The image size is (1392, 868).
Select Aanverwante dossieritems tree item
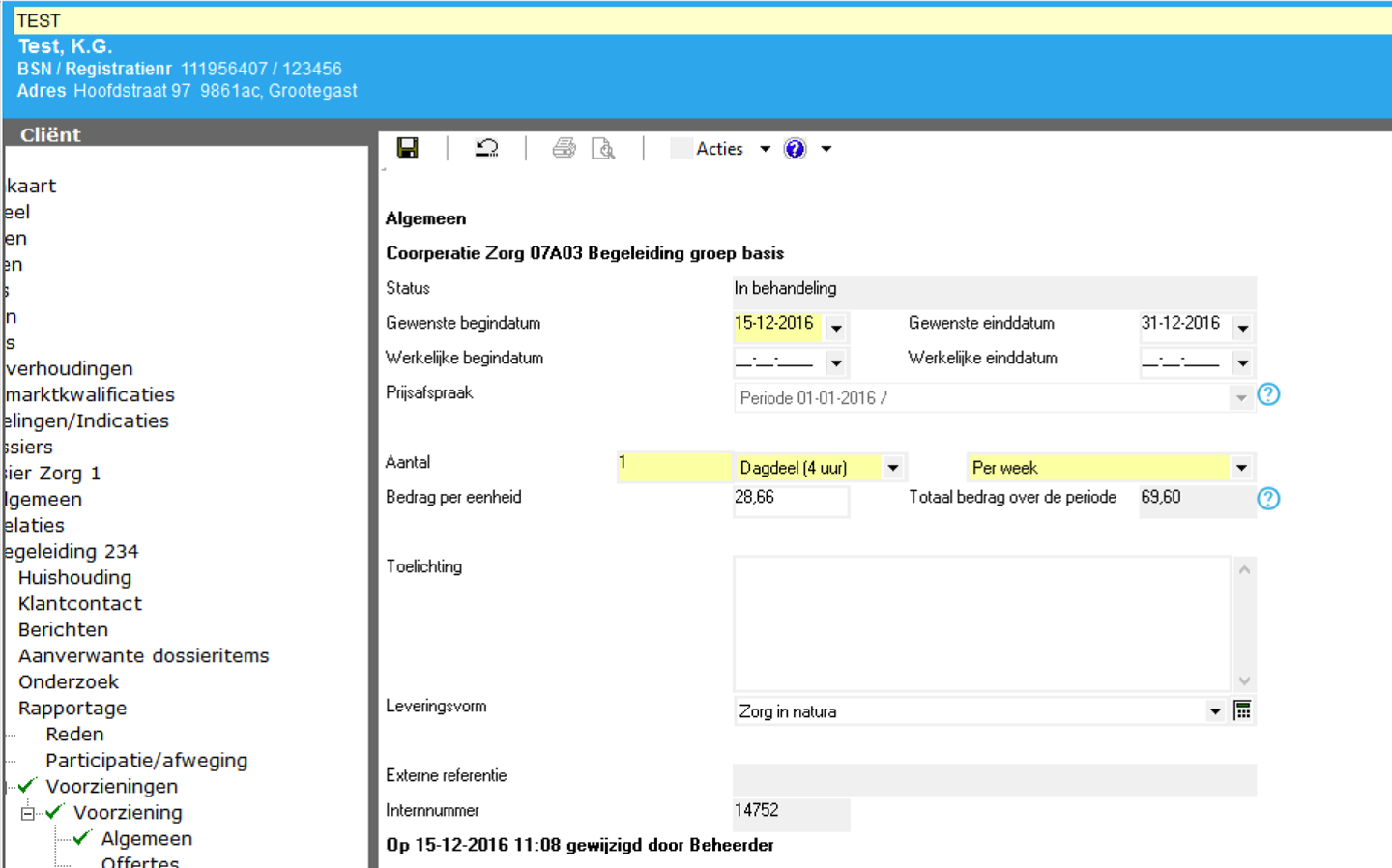click(x=143, y=655)
